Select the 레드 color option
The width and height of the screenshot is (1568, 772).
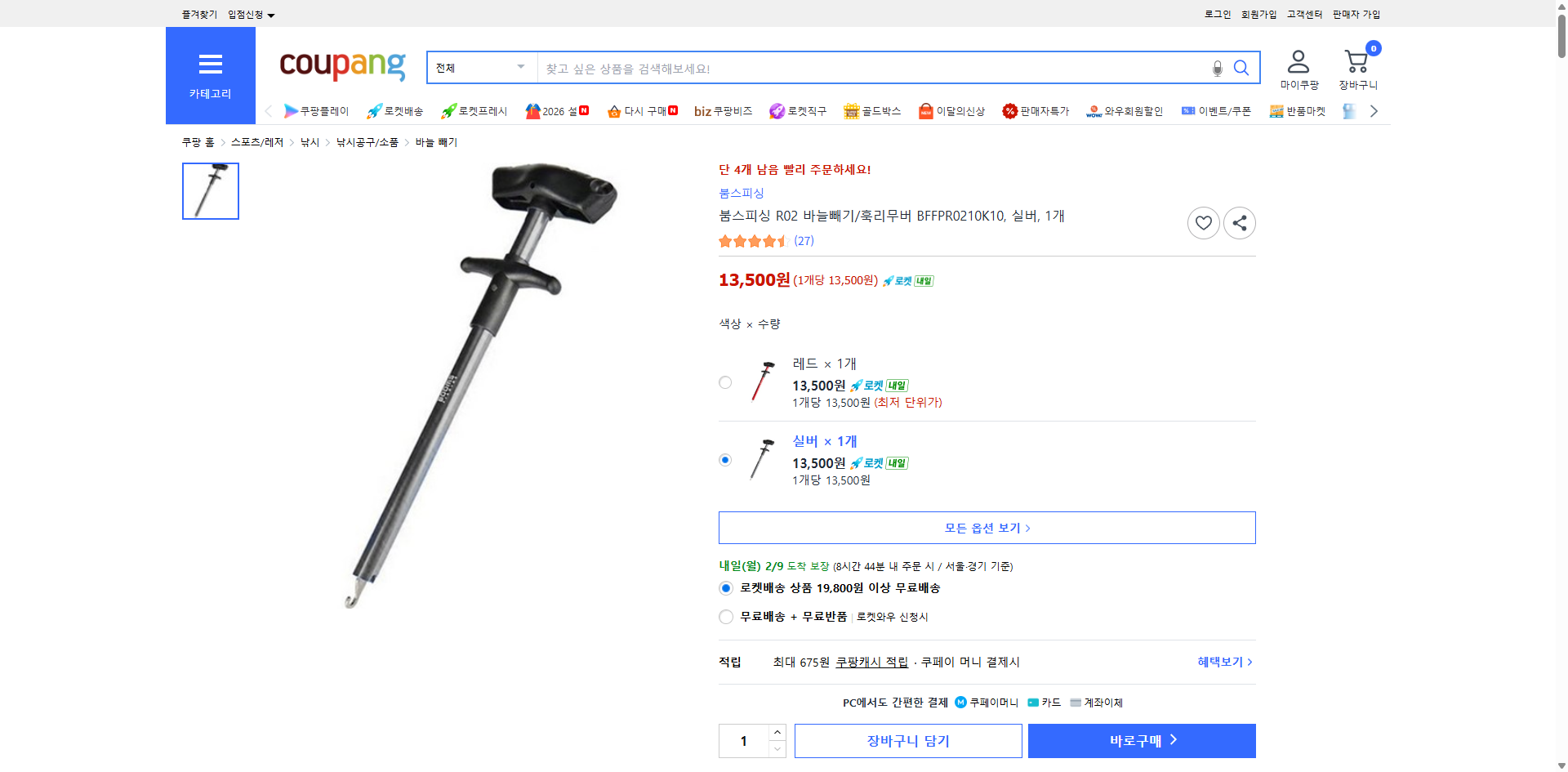click(x=725, y=382)
